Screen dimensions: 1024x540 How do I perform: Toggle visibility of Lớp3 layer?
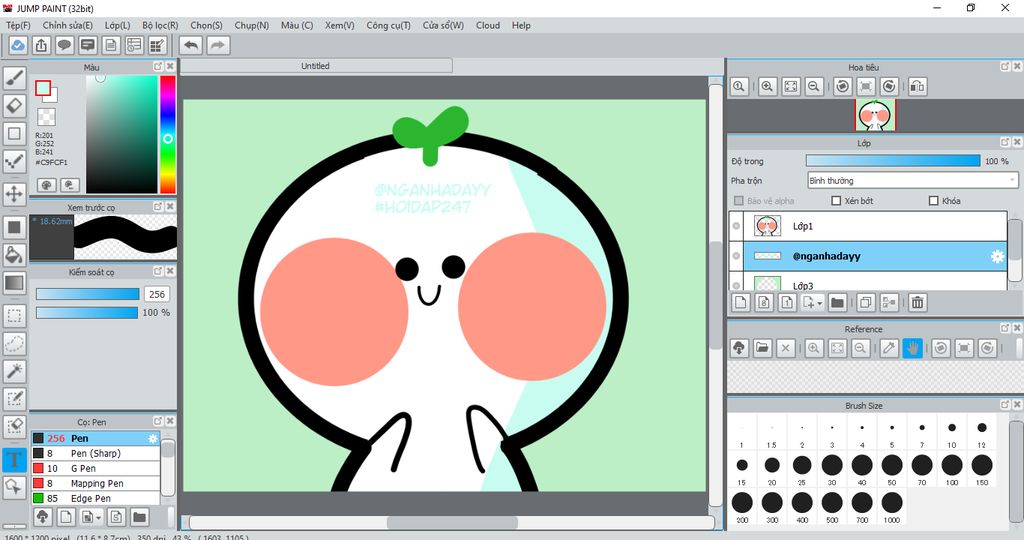(736, 285)
